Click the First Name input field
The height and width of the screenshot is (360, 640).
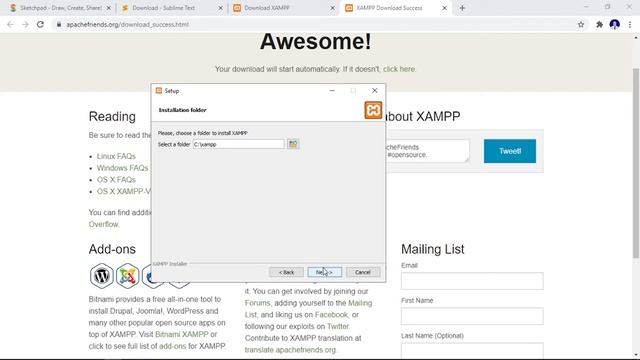[472, 316]
